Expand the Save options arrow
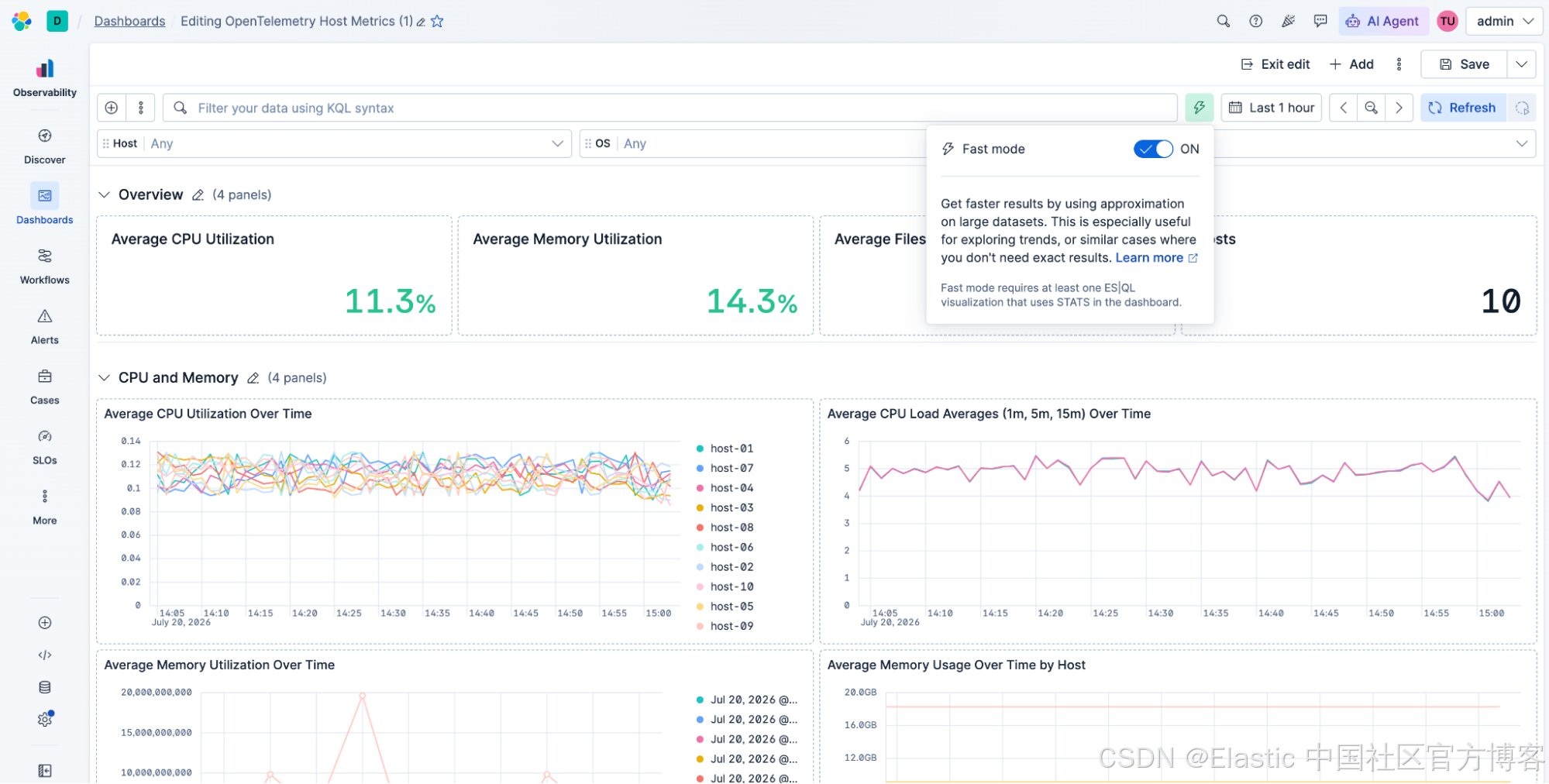This screenshot has width=1549, height=784. [1521, 64]
